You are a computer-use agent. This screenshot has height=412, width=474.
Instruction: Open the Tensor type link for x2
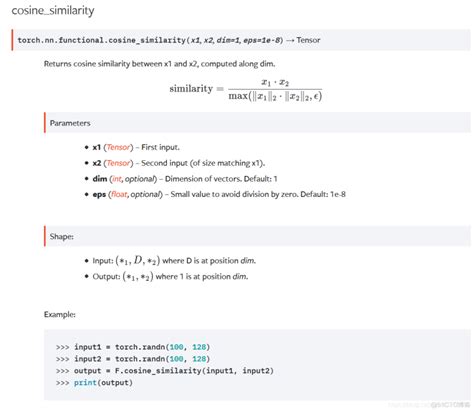[118, 163]
